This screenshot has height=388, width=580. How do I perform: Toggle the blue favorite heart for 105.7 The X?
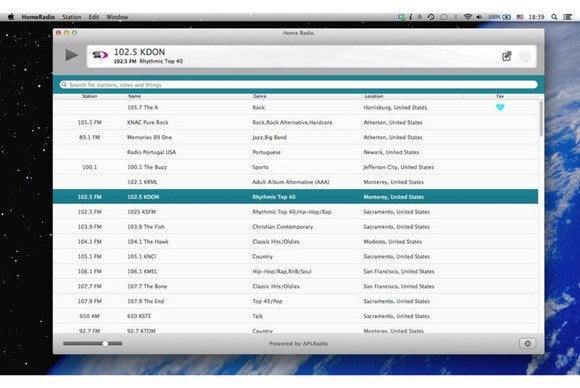pyautogui.click(x=500, y=107)
